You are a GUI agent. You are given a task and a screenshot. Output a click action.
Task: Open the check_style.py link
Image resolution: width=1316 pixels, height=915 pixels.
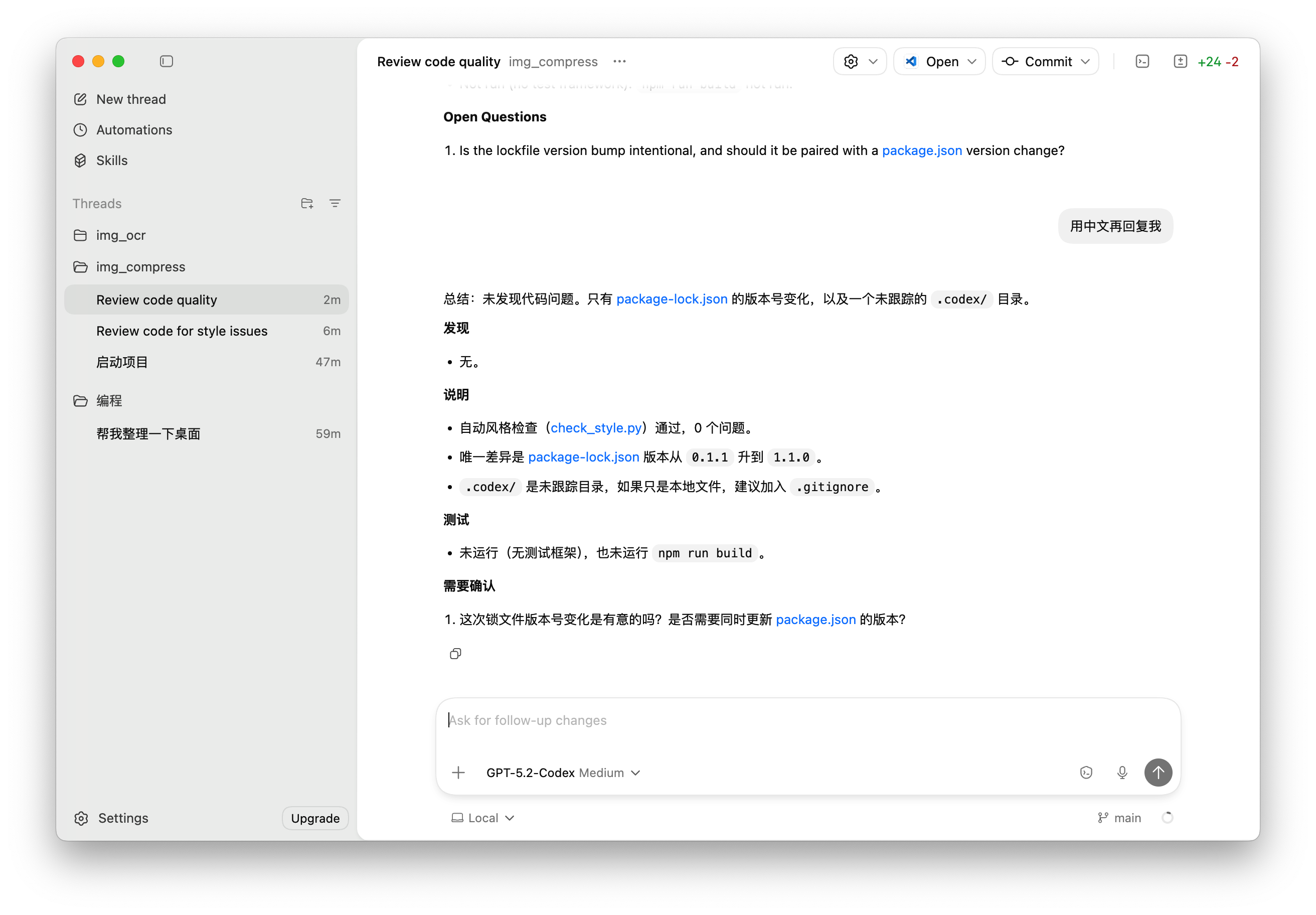click(595, 428)
